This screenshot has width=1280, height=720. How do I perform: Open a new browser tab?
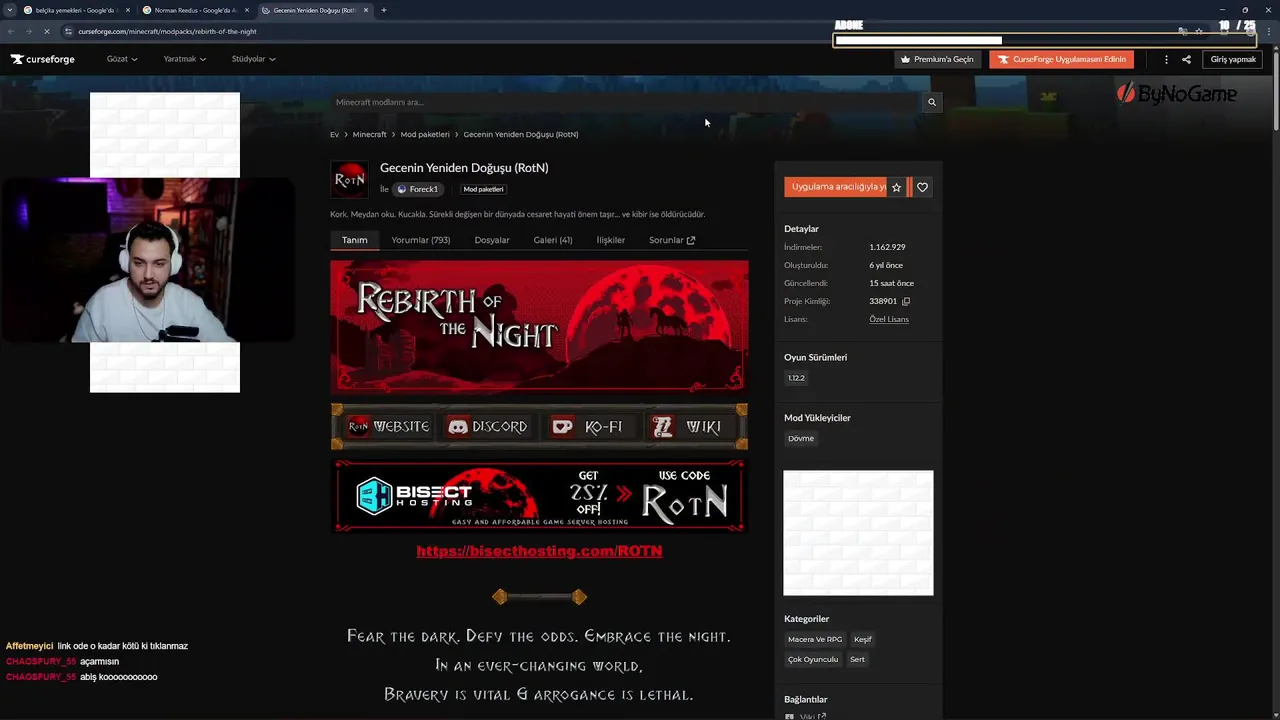point(384,10)
